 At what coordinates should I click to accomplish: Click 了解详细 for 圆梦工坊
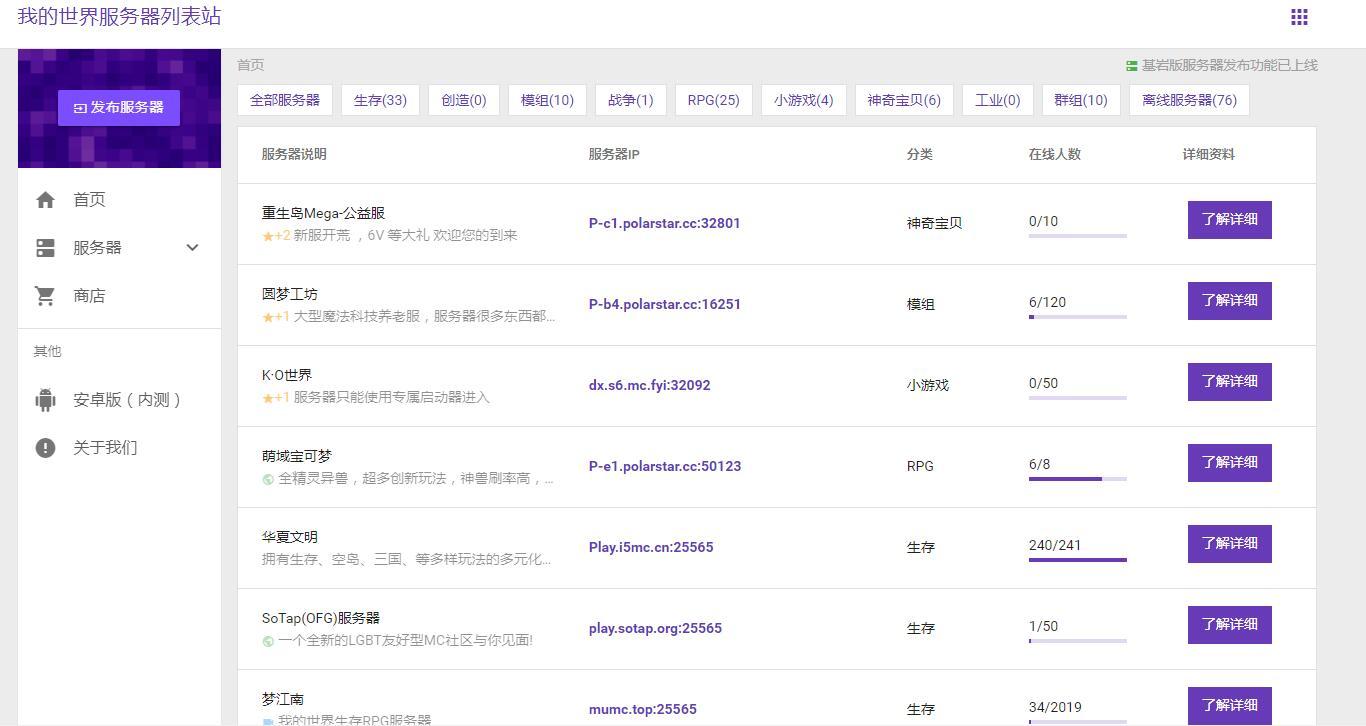(x=1230, y=301)
